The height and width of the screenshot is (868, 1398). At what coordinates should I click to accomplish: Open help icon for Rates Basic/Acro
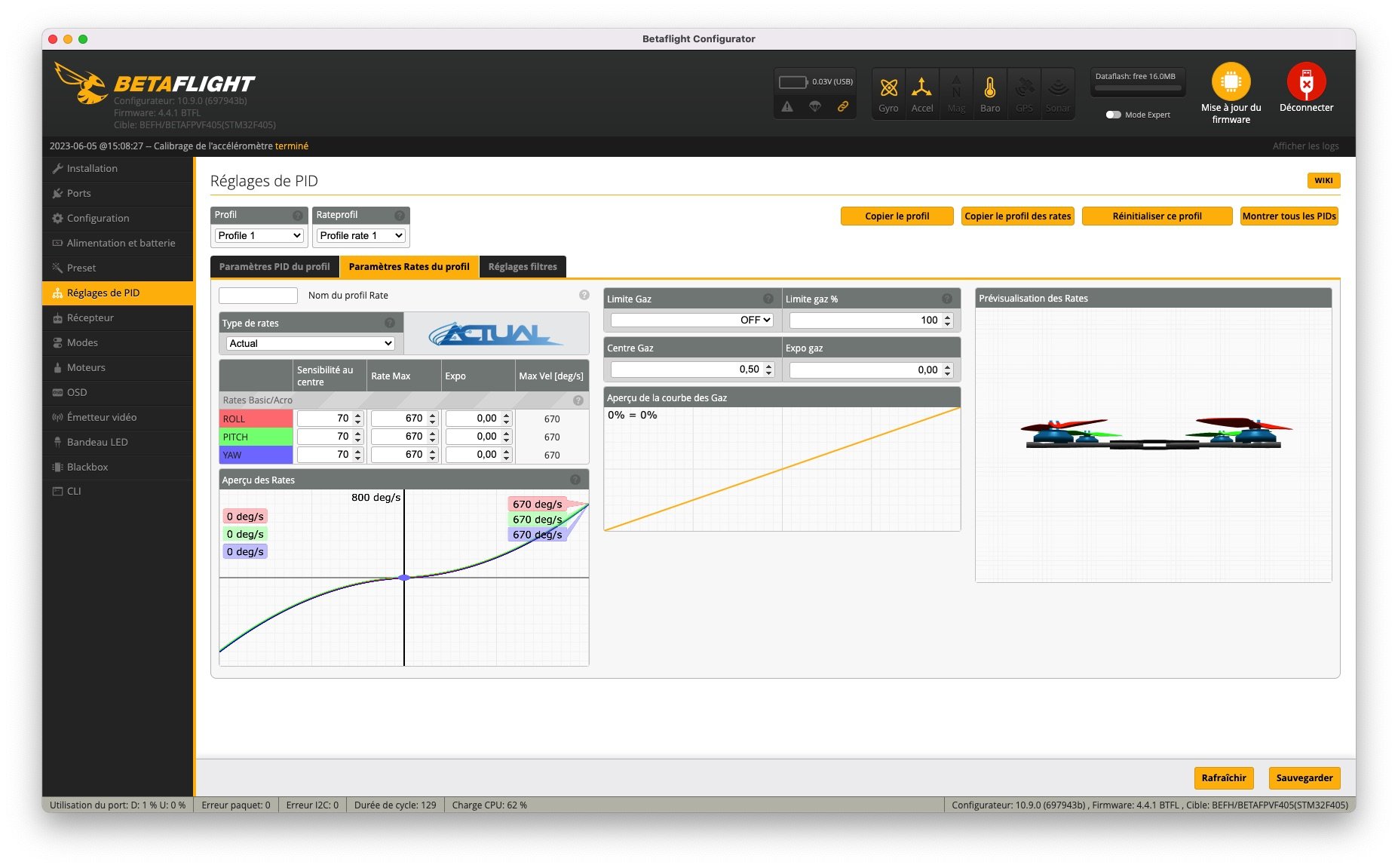pyautogui.click(x=578, y=400)
